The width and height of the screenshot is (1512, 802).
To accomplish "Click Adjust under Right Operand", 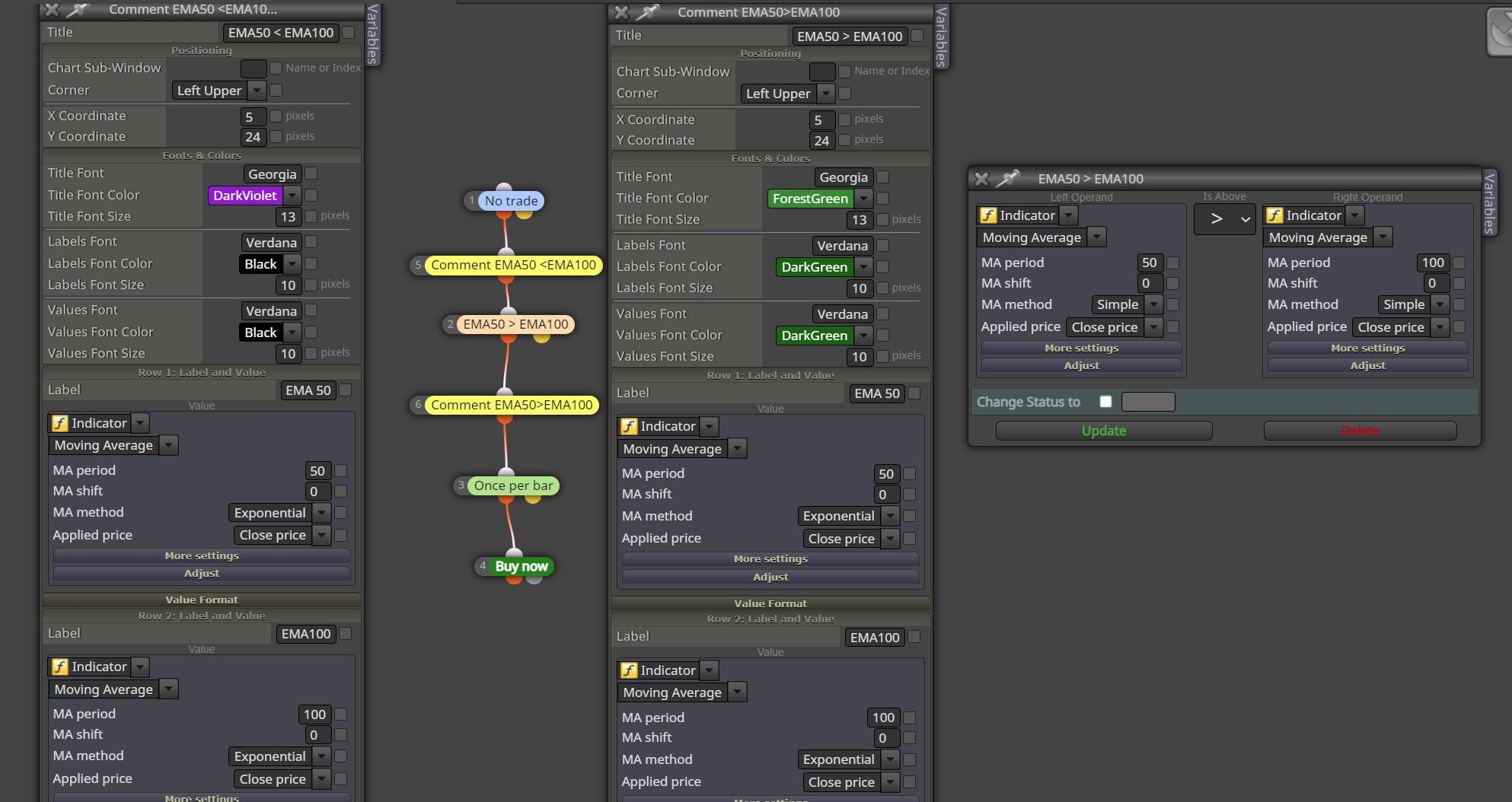I will click(x=1367, y=365).
